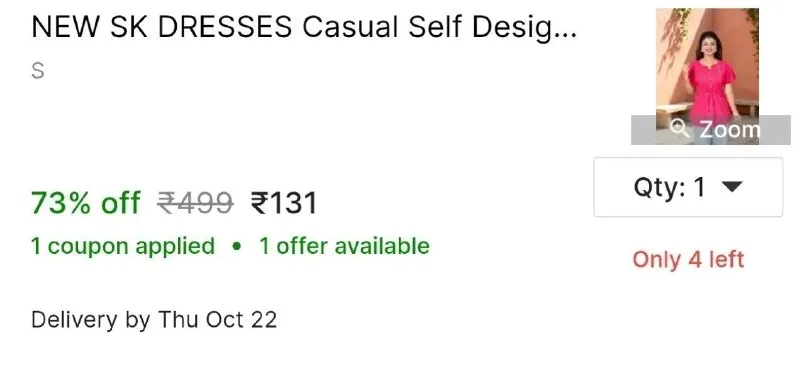The height and width of the screenshot is (367, 800).
Task: Click the Thu Oct 22 delivery date
Action: point(218,320)
